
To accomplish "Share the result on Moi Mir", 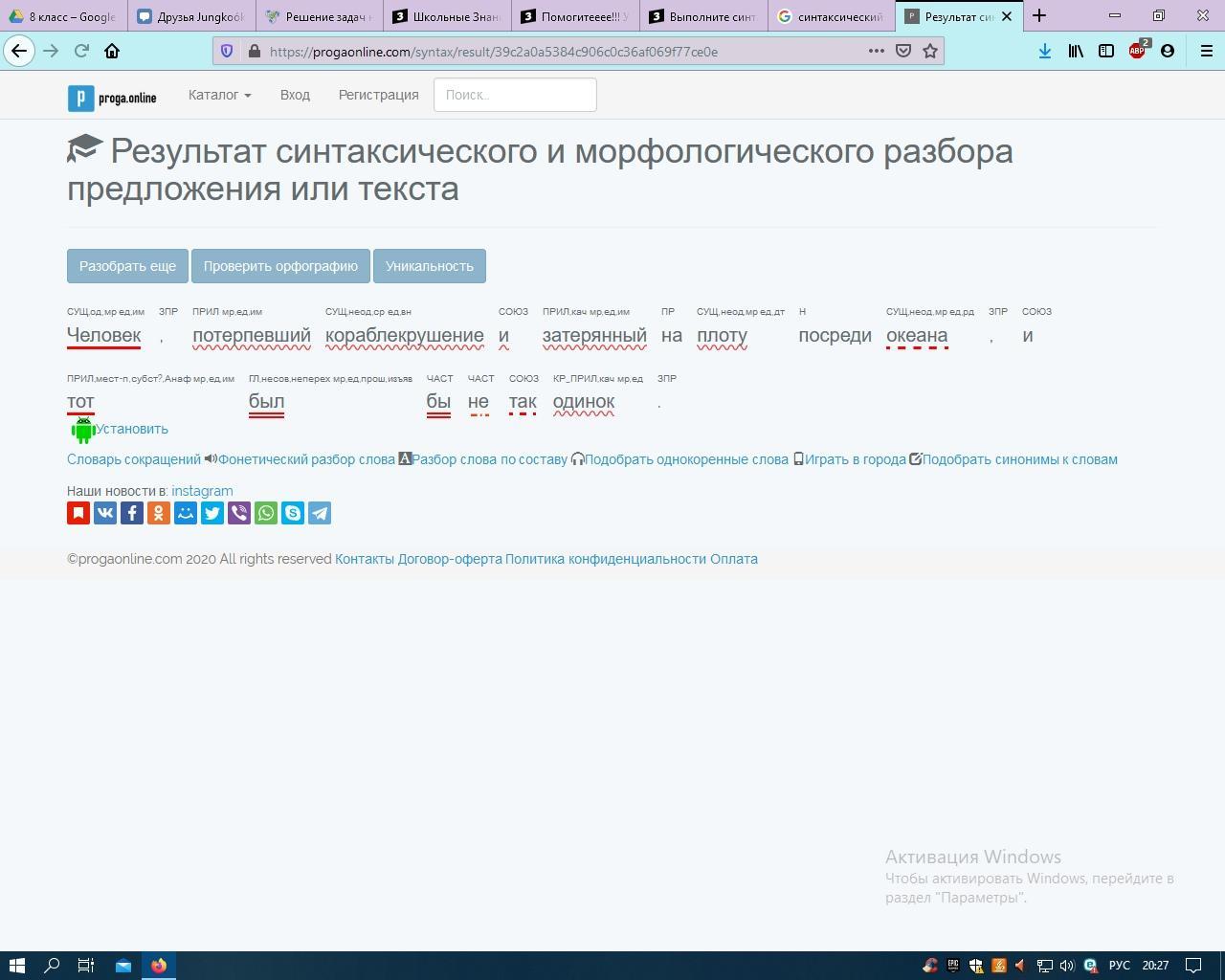I will click(186, 513).
